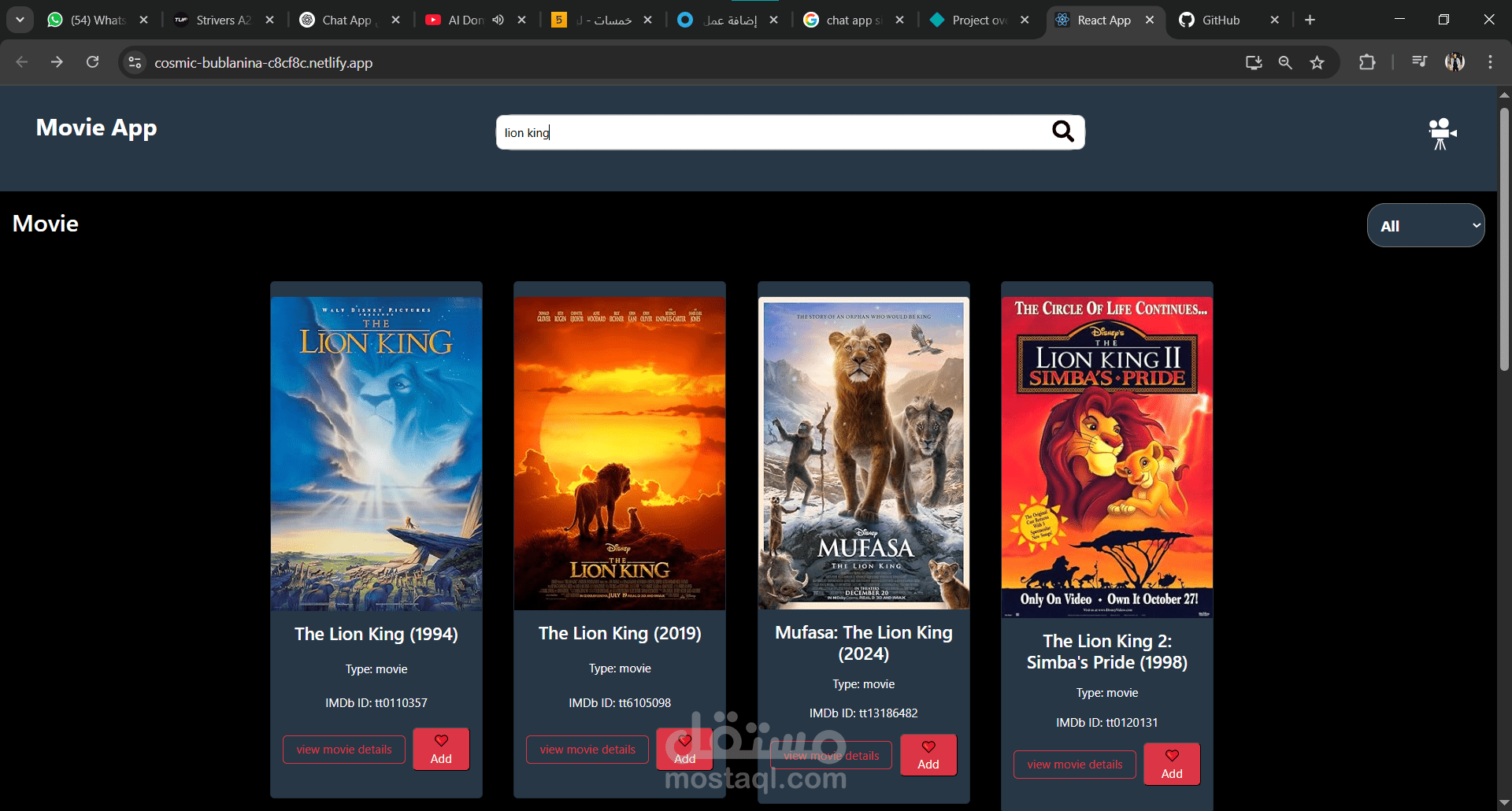Select IMDb ID: tt6105098 text

[620, 703]
